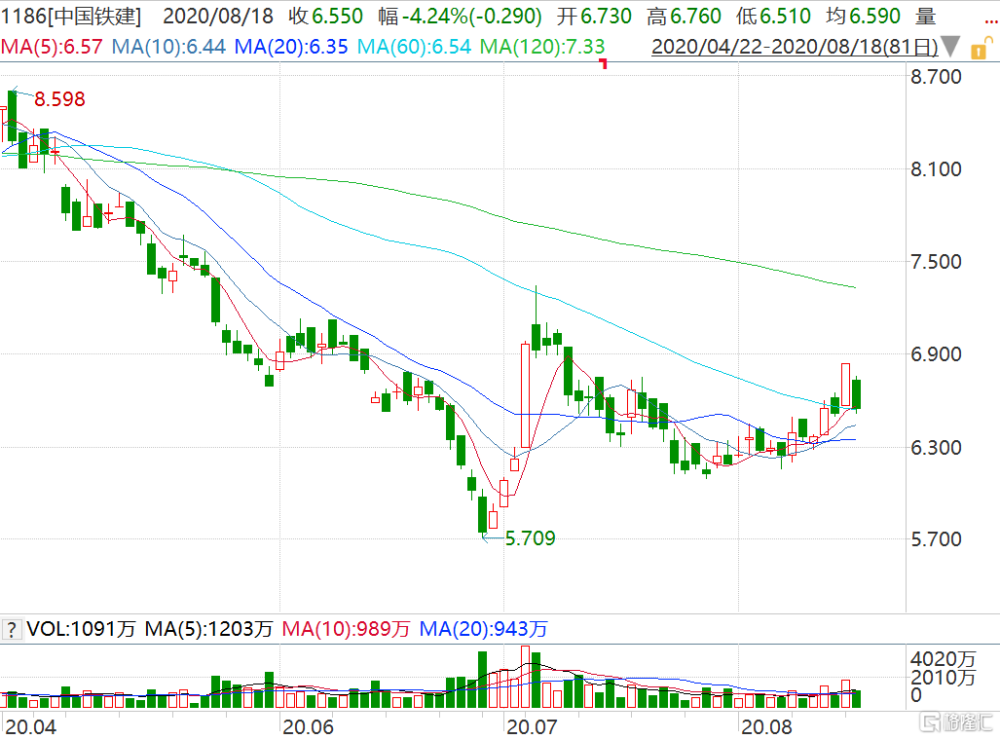Click the 量 volume label in header
This screenshot has width=1000, height=740.
pos(925,16)
